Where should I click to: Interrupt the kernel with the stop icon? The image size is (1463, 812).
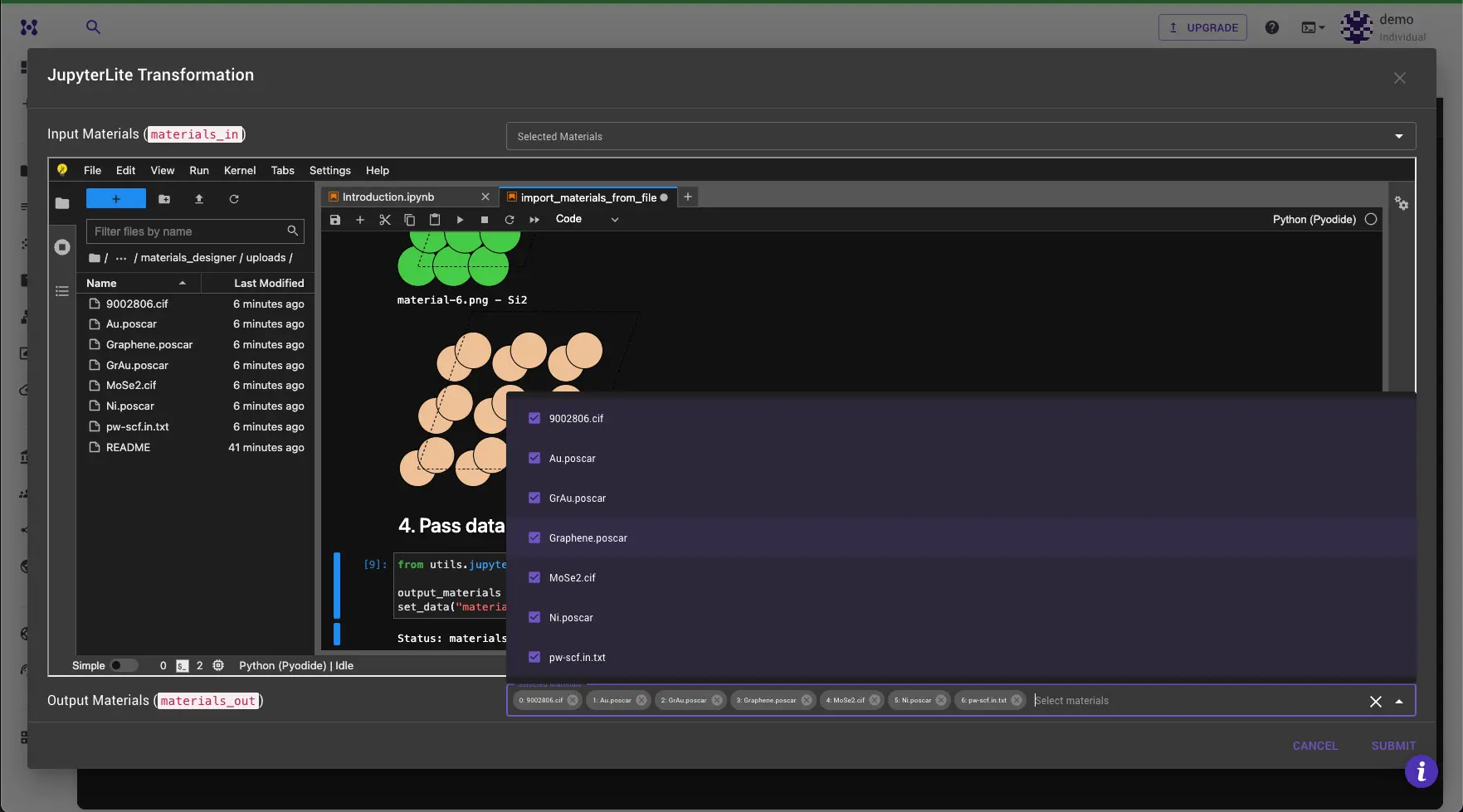(485, 219)
